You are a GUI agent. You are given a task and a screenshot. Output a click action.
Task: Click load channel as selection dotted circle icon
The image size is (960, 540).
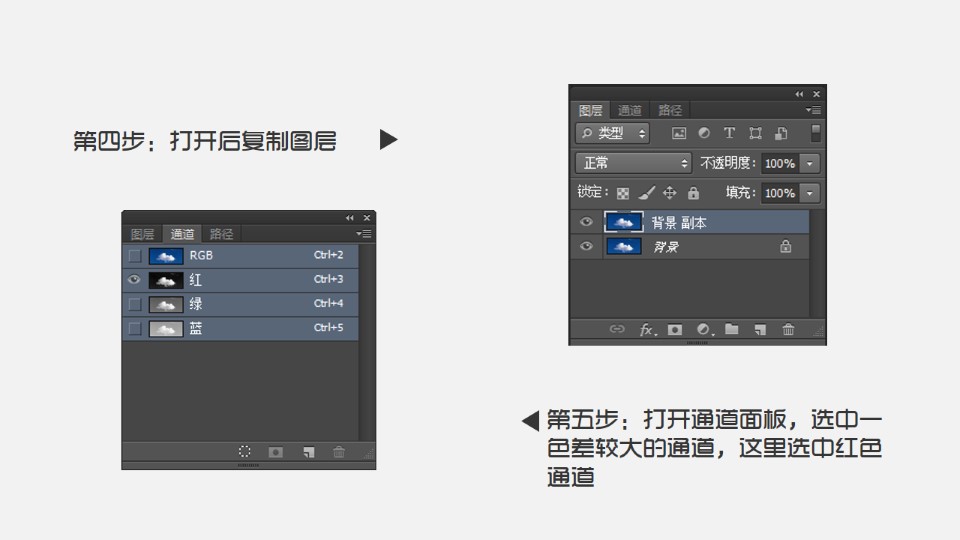[245, 452]
